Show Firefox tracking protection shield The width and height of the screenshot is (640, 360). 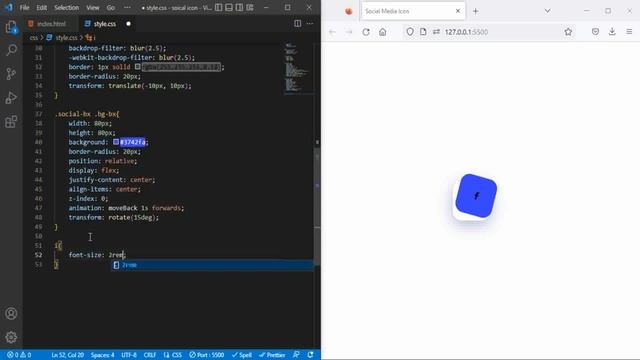(410, 32)
